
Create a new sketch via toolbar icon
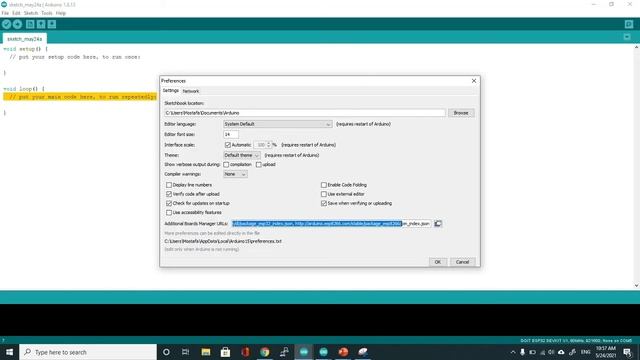30,24
